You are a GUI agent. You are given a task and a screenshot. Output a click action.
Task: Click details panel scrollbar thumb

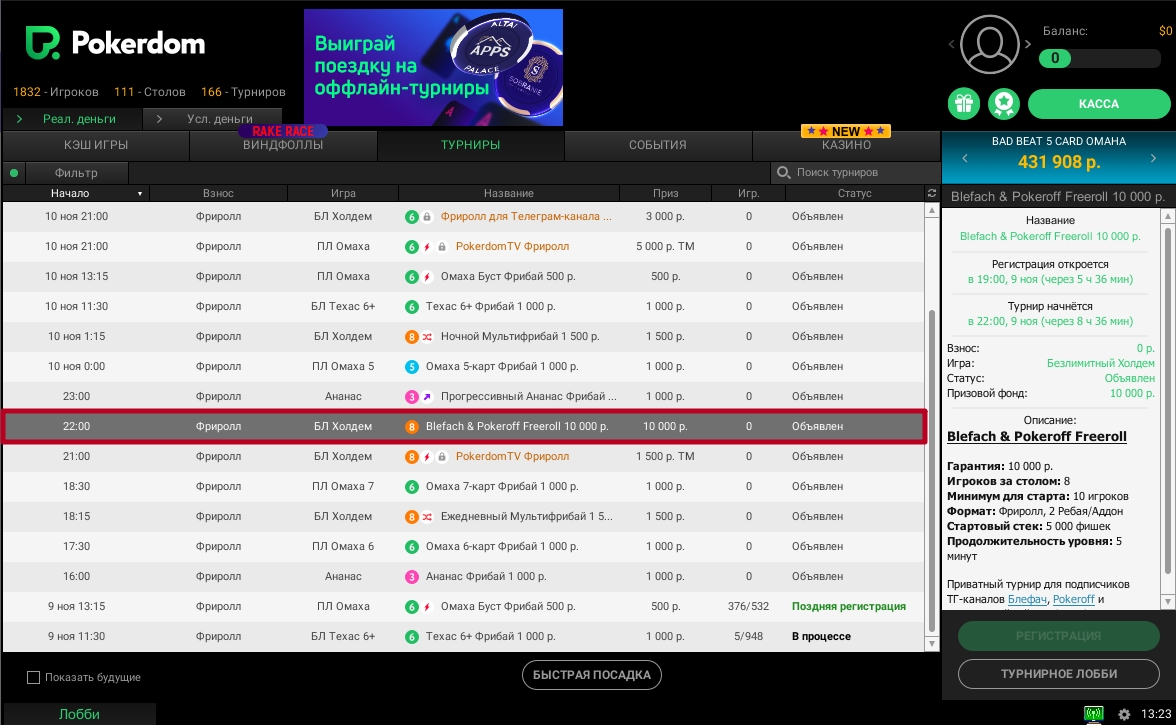(x=1167, y=400)
